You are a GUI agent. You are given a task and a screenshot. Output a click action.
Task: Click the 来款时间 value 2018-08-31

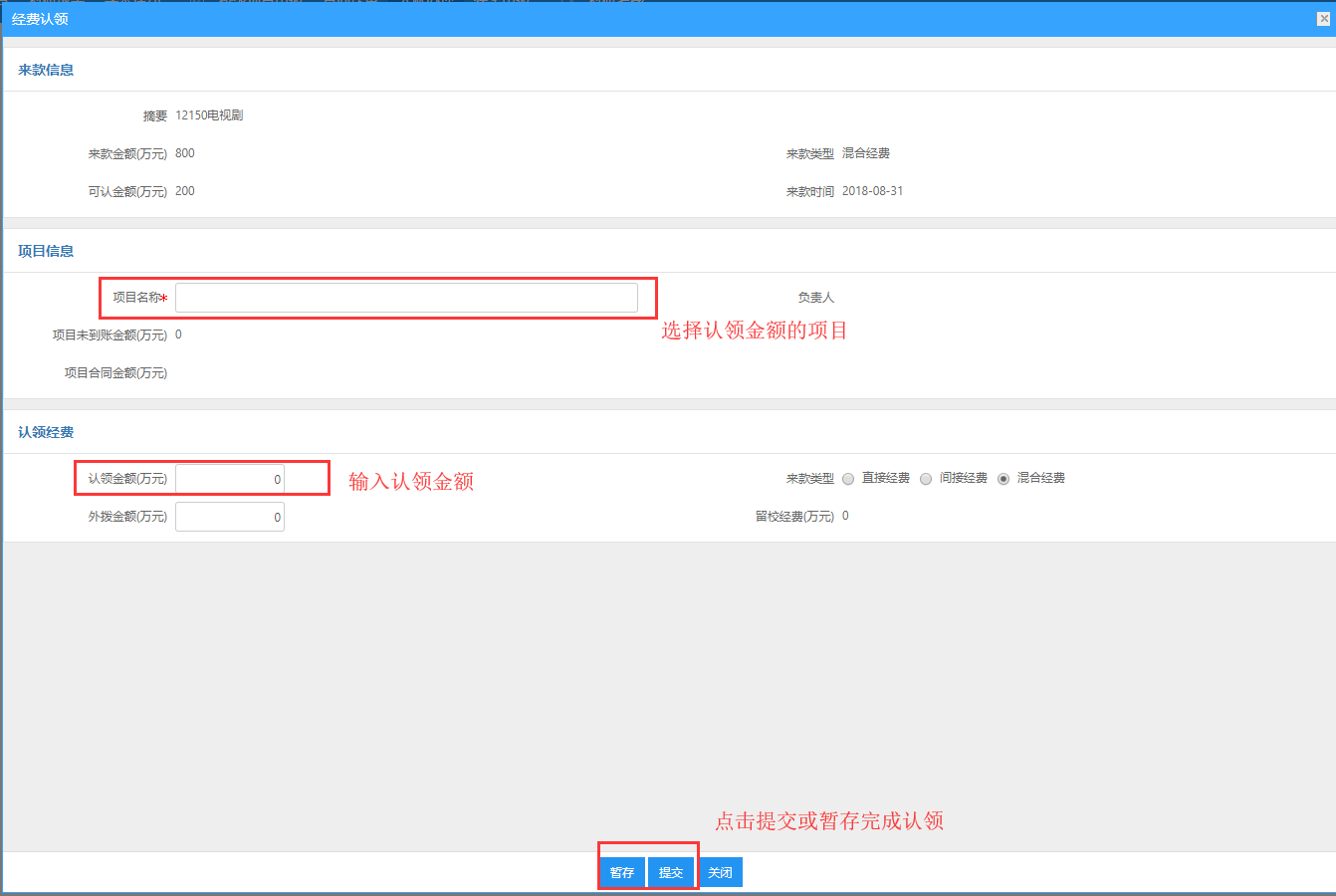[x=872, y=191]
